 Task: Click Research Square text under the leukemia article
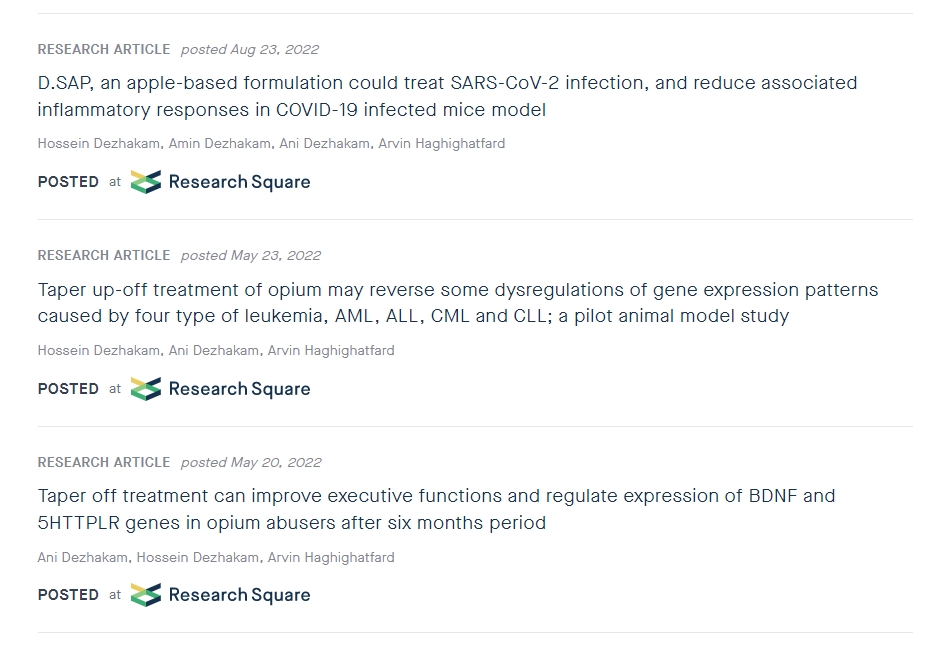(239, 389)
